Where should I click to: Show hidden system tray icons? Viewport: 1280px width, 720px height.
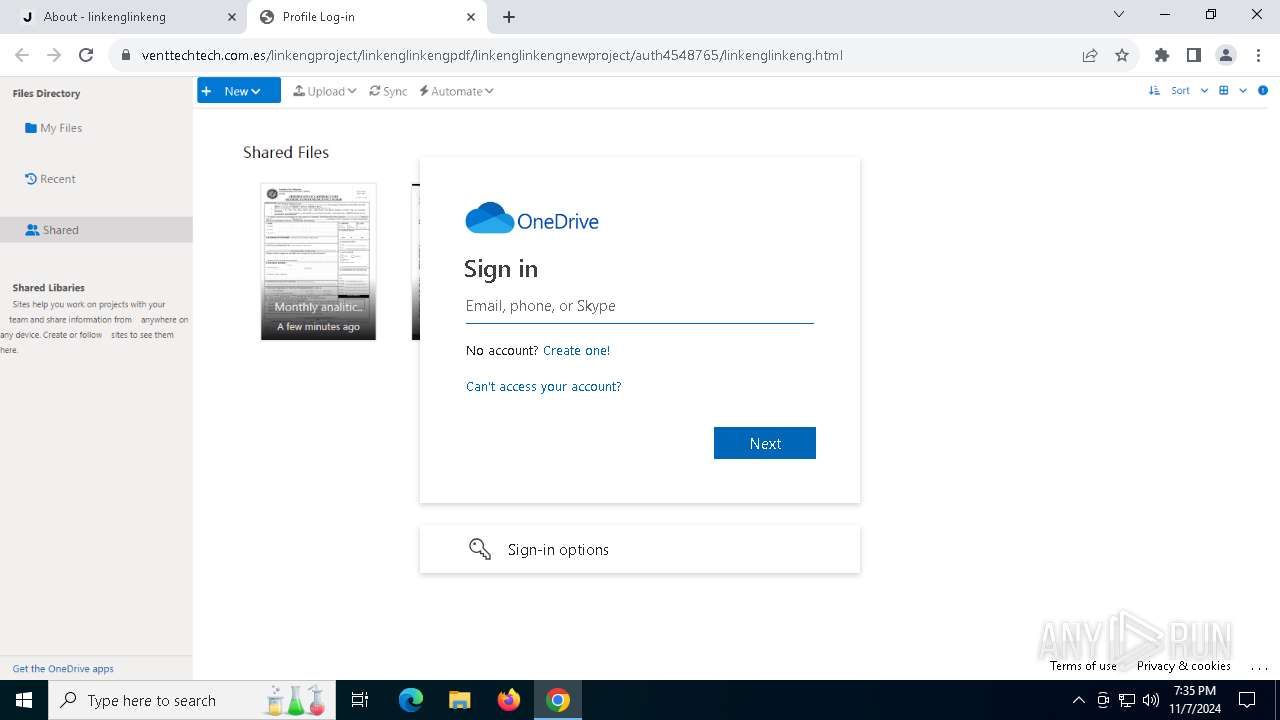coord(1078,700)
